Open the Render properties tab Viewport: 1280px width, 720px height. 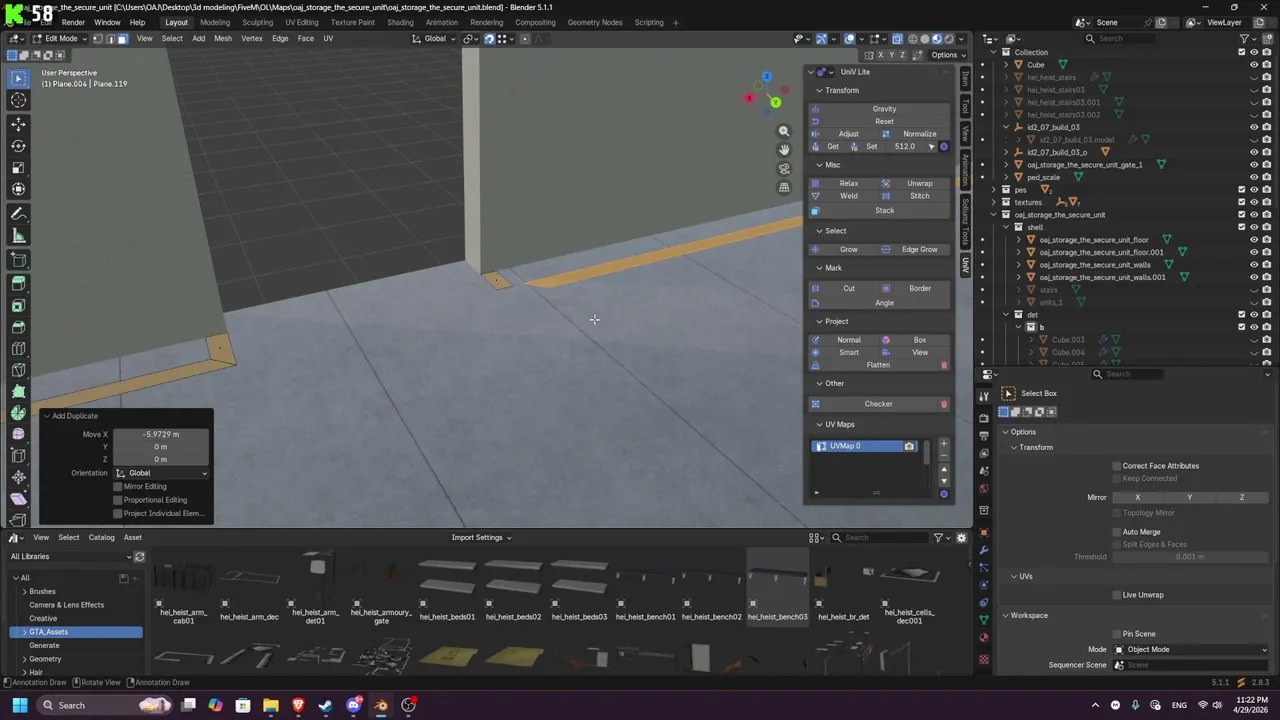click(x=984, y=418)
